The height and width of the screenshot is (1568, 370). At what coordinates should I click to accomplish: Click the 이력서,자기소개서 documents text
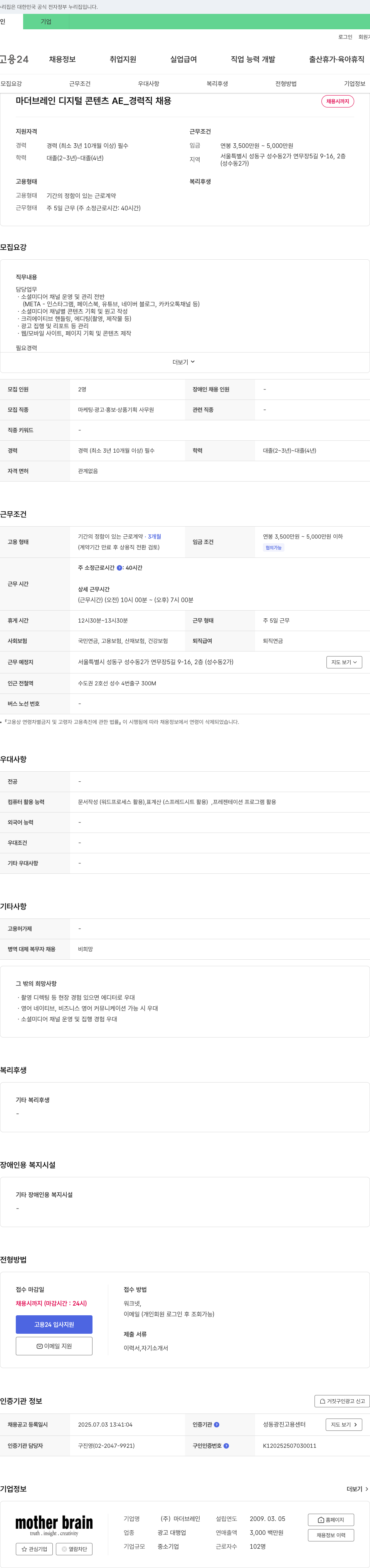(146, 1348)
